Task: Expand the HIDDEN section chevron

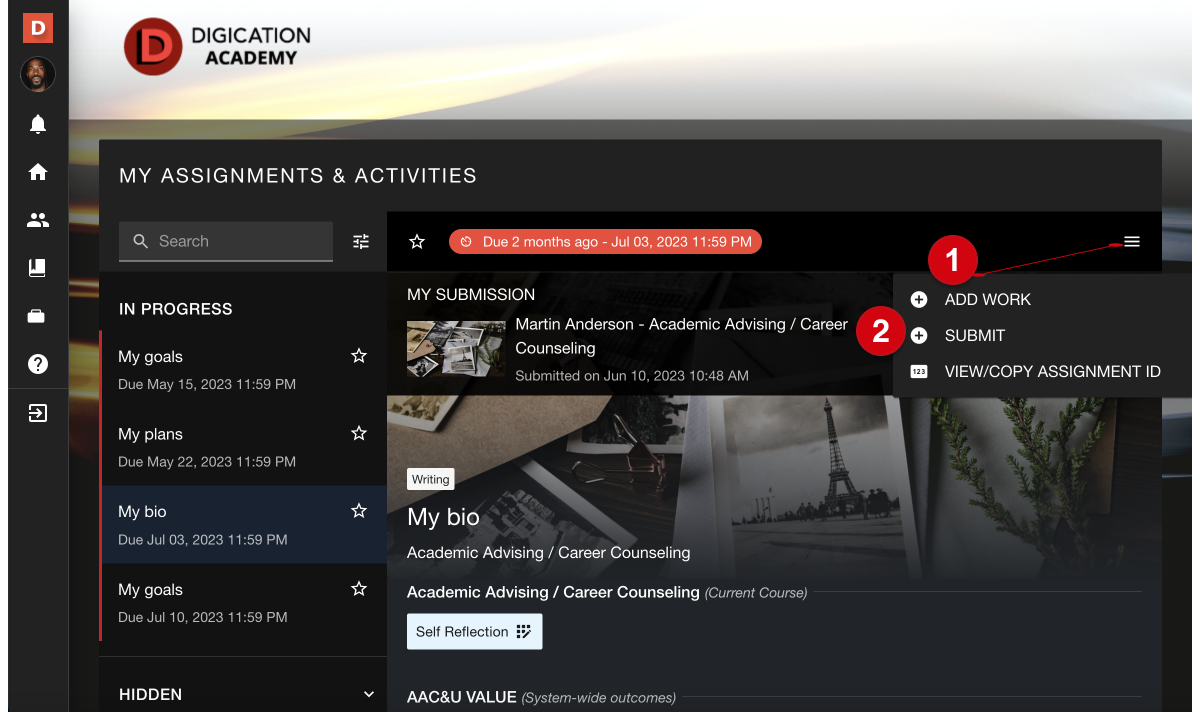Action: coord(369,694)
